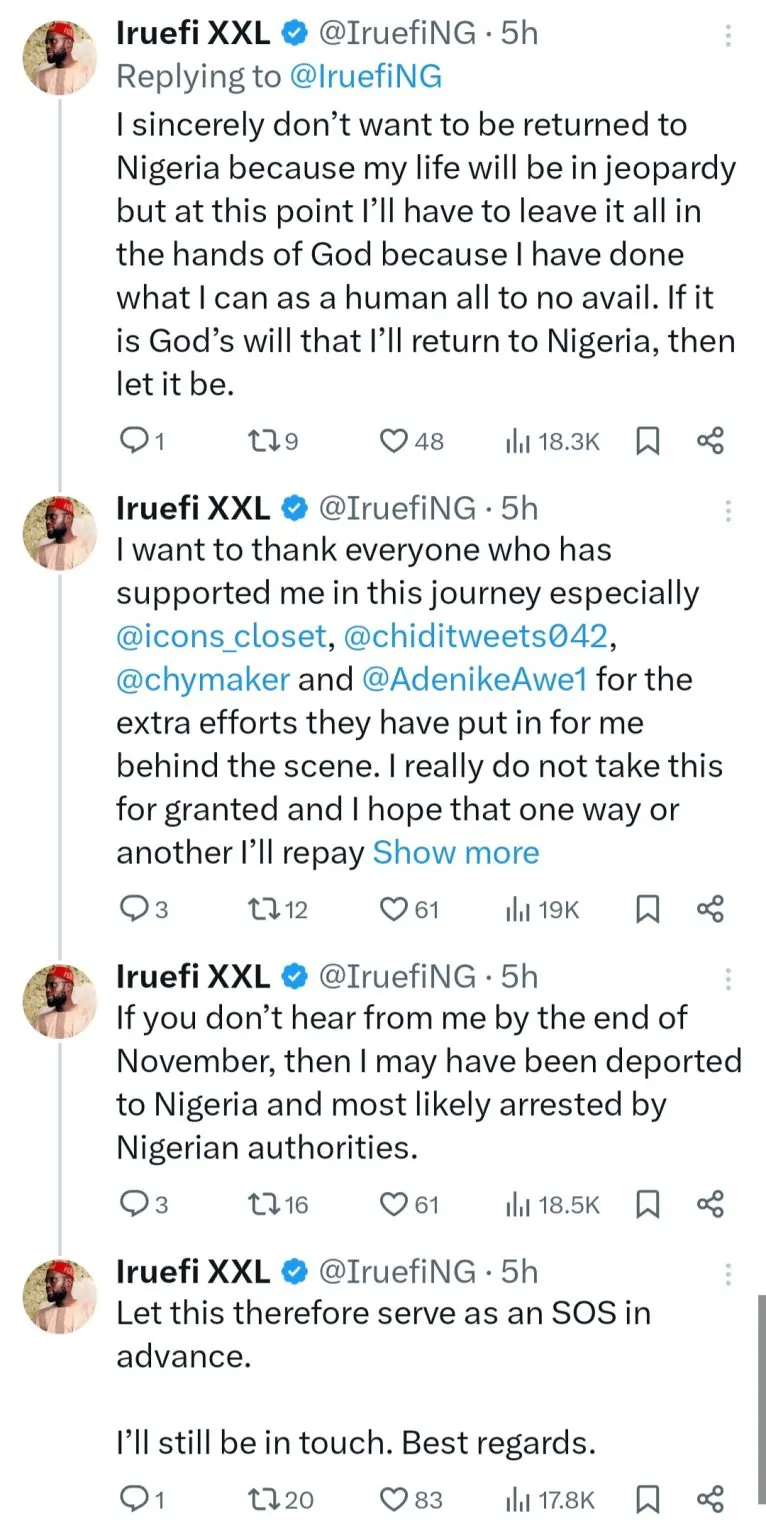Reply to the 'returned to Nigeria' tweet

coord(134,441)
